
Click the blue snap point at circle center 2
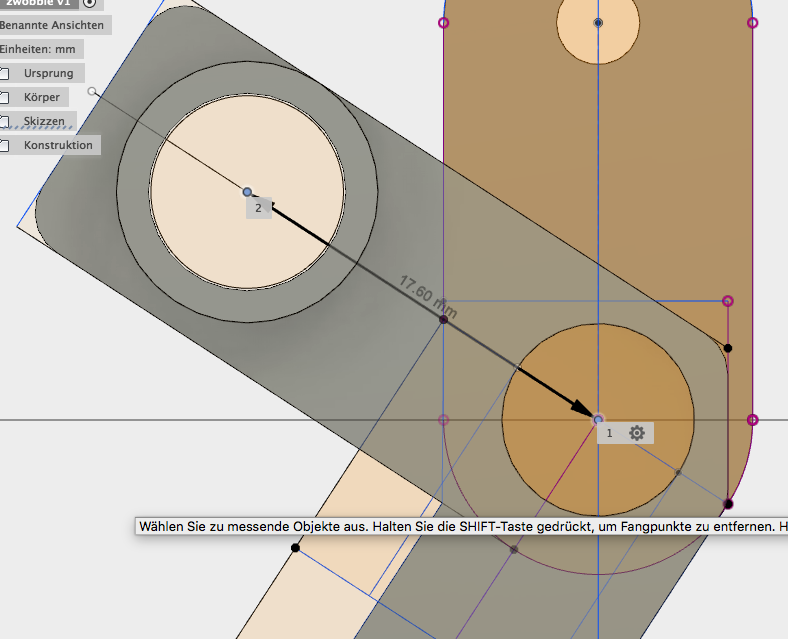tap(247, 192)
